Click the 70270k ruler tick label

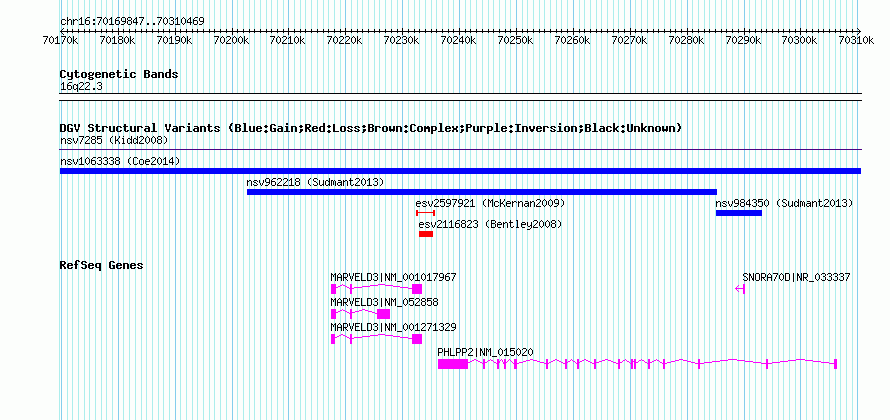coord(629,40)
